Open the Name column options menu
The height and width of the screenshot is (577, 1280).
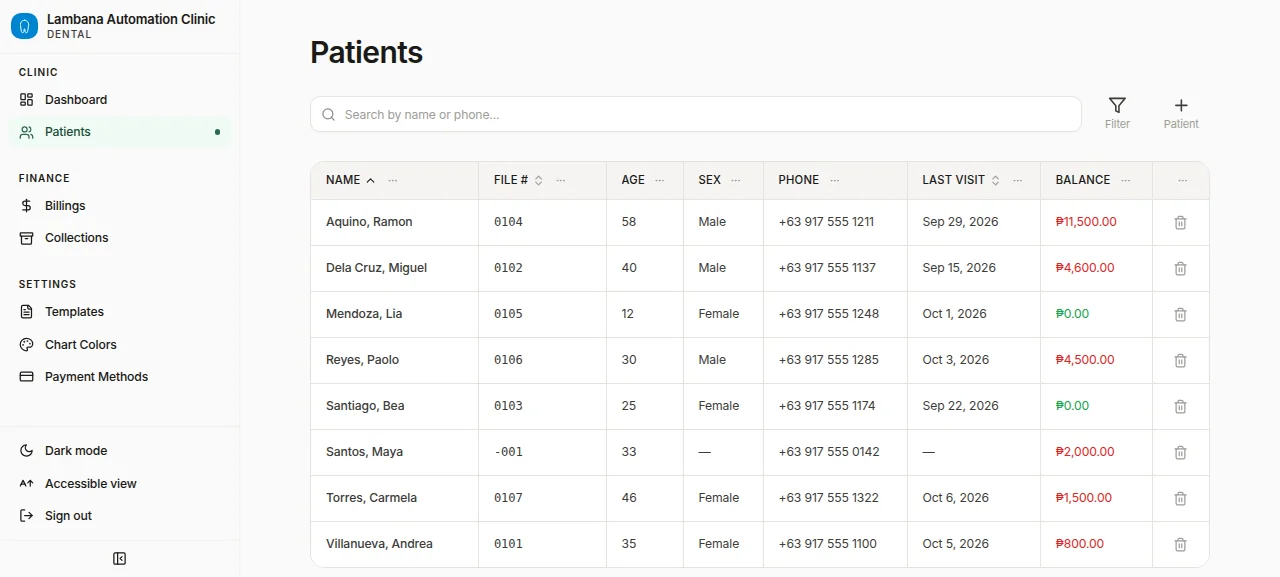click(x=393, y=180)
